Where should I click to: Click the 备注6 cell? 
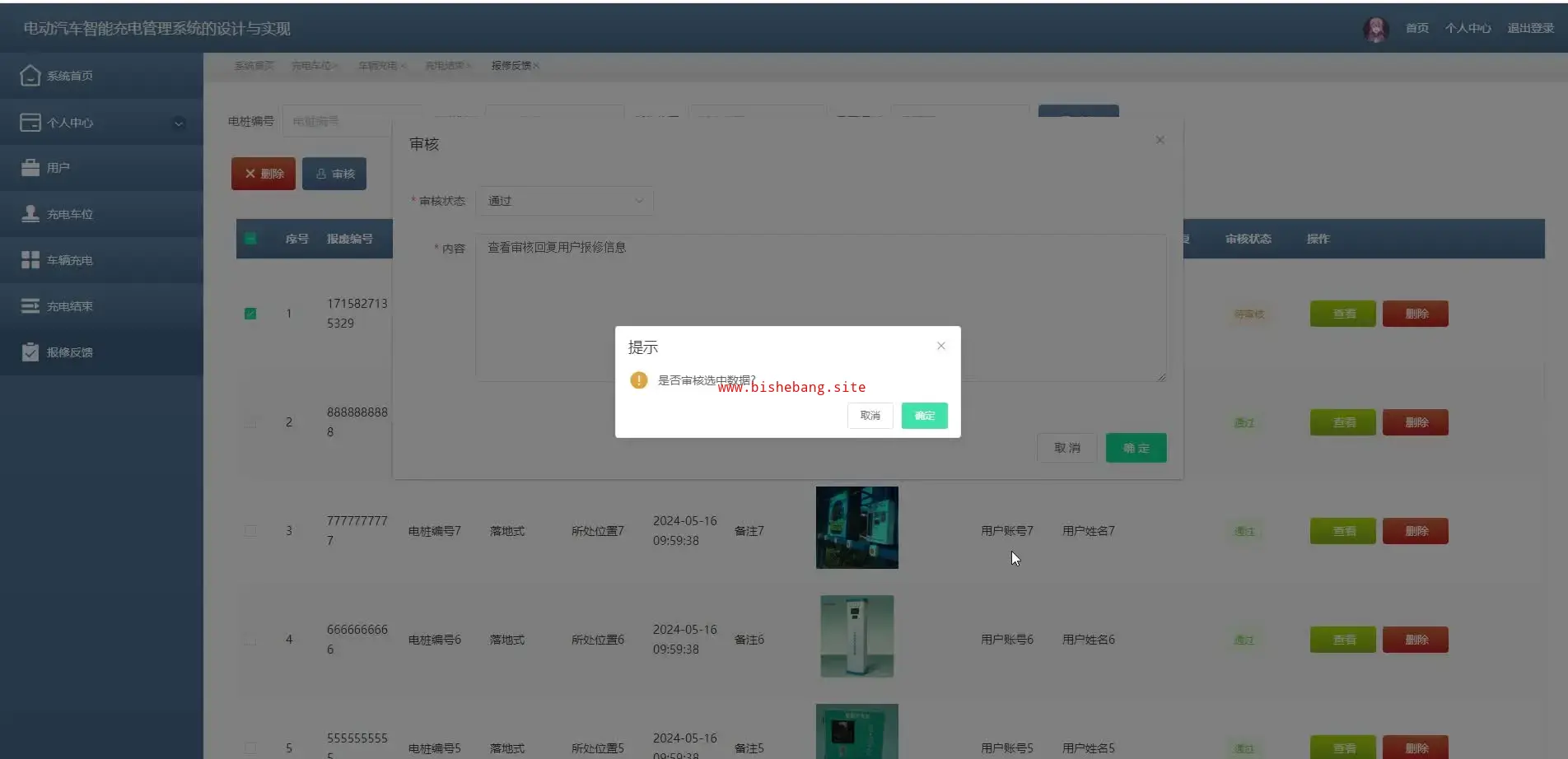pyautogui.click(x=749, y=640)
